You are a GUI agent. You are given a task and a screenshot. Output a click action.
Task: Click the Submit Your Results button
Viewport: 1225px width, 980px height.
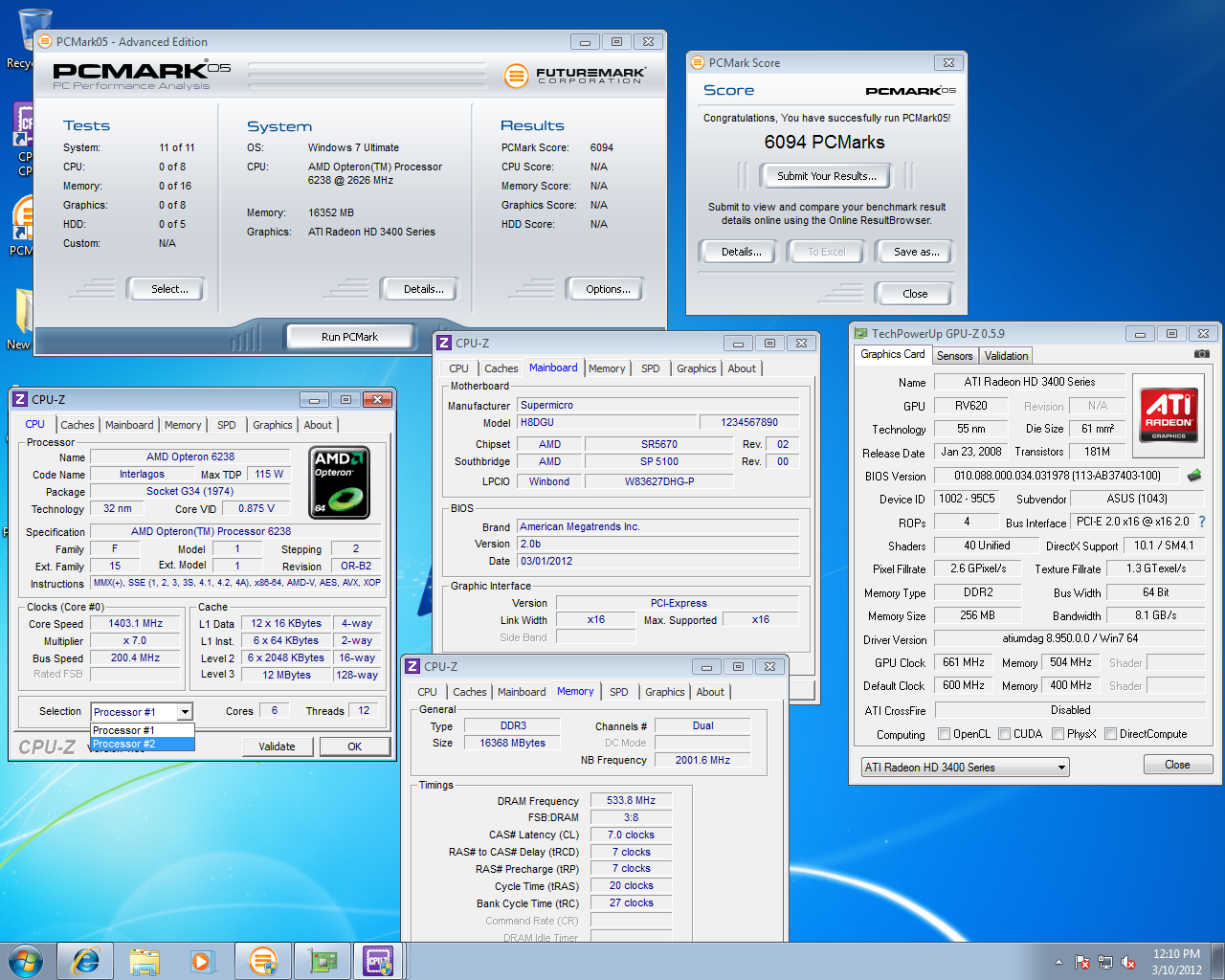coord(826,176)
